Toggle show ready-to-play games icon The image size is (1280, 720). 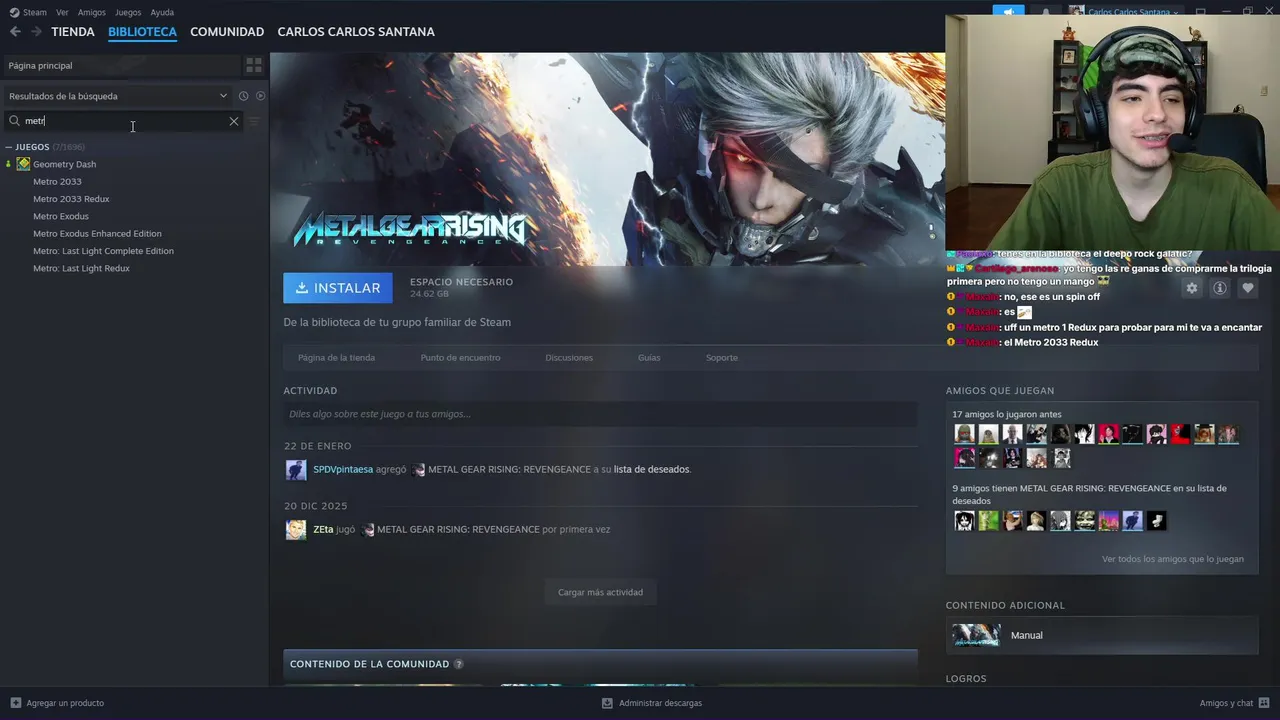260,96
